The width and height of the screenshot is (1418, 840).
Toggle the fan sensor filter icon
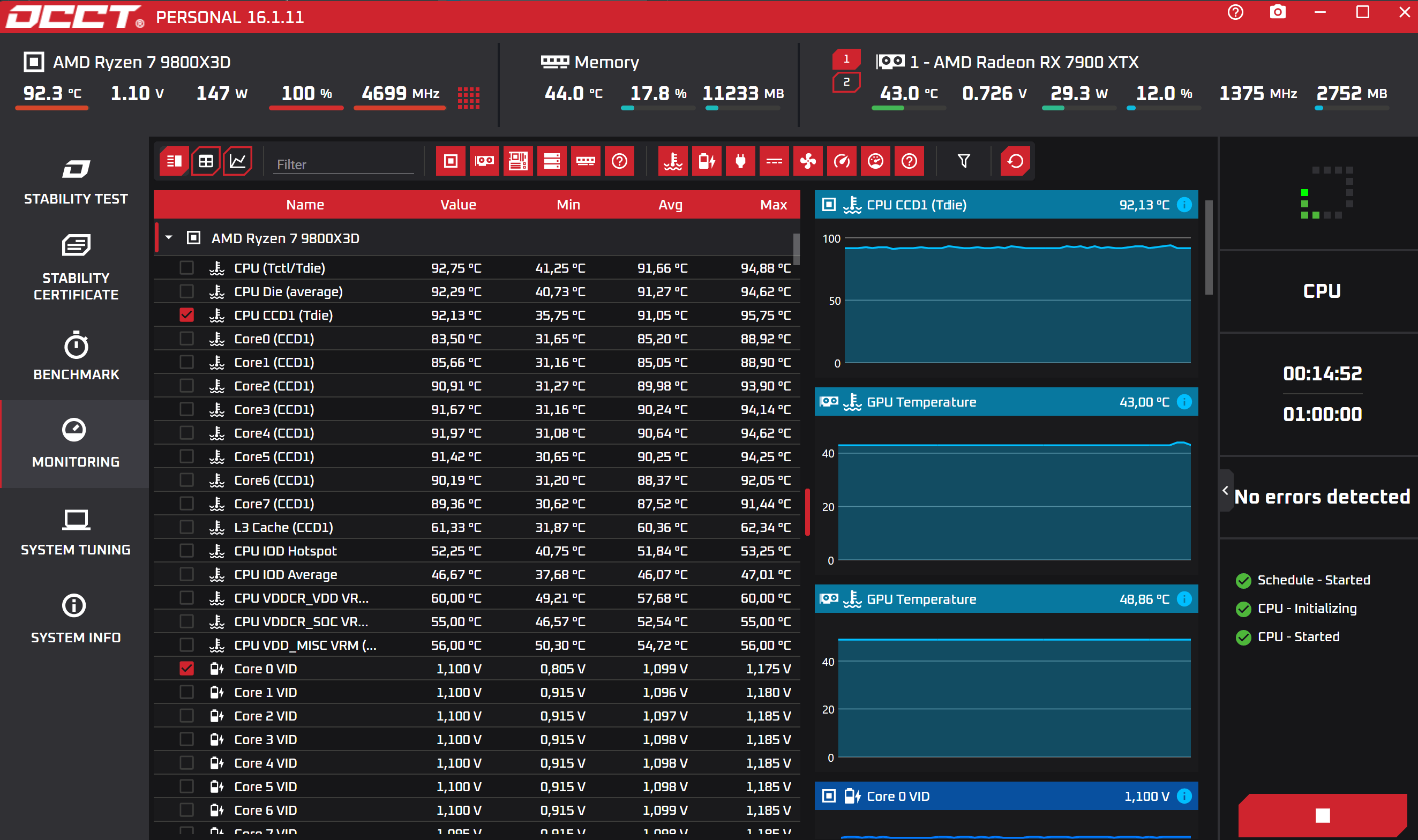point(808,161)
